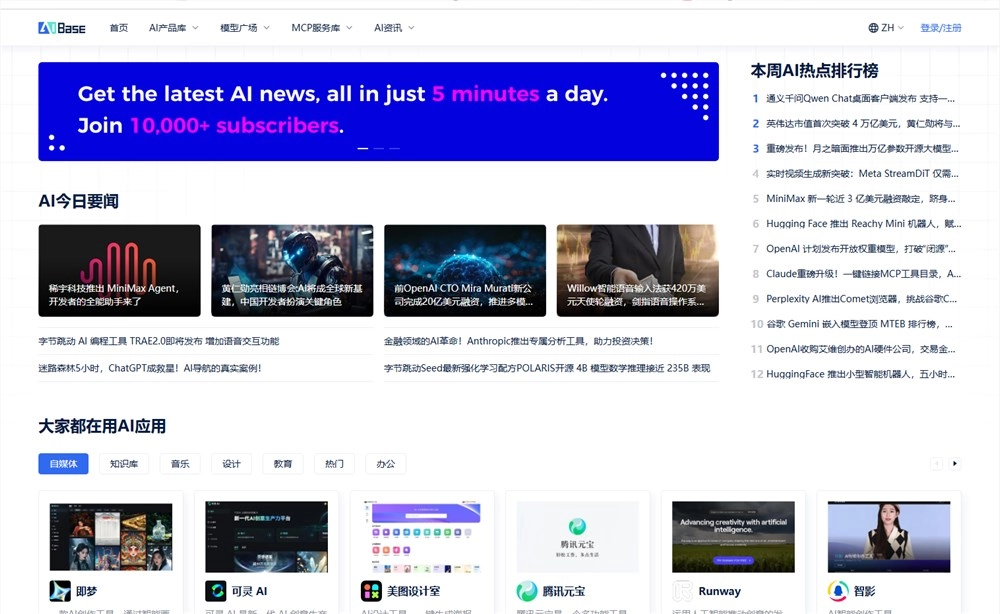The height and width of the screenshot is (614, 1000).
Task: Open the 即梦 app screenshot thumbnail
Action: (x=111, y=536)
